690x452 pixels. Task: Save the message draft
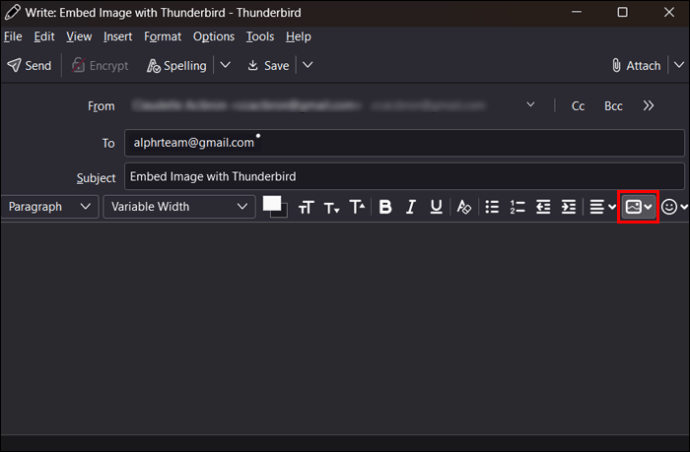[268, 66]
